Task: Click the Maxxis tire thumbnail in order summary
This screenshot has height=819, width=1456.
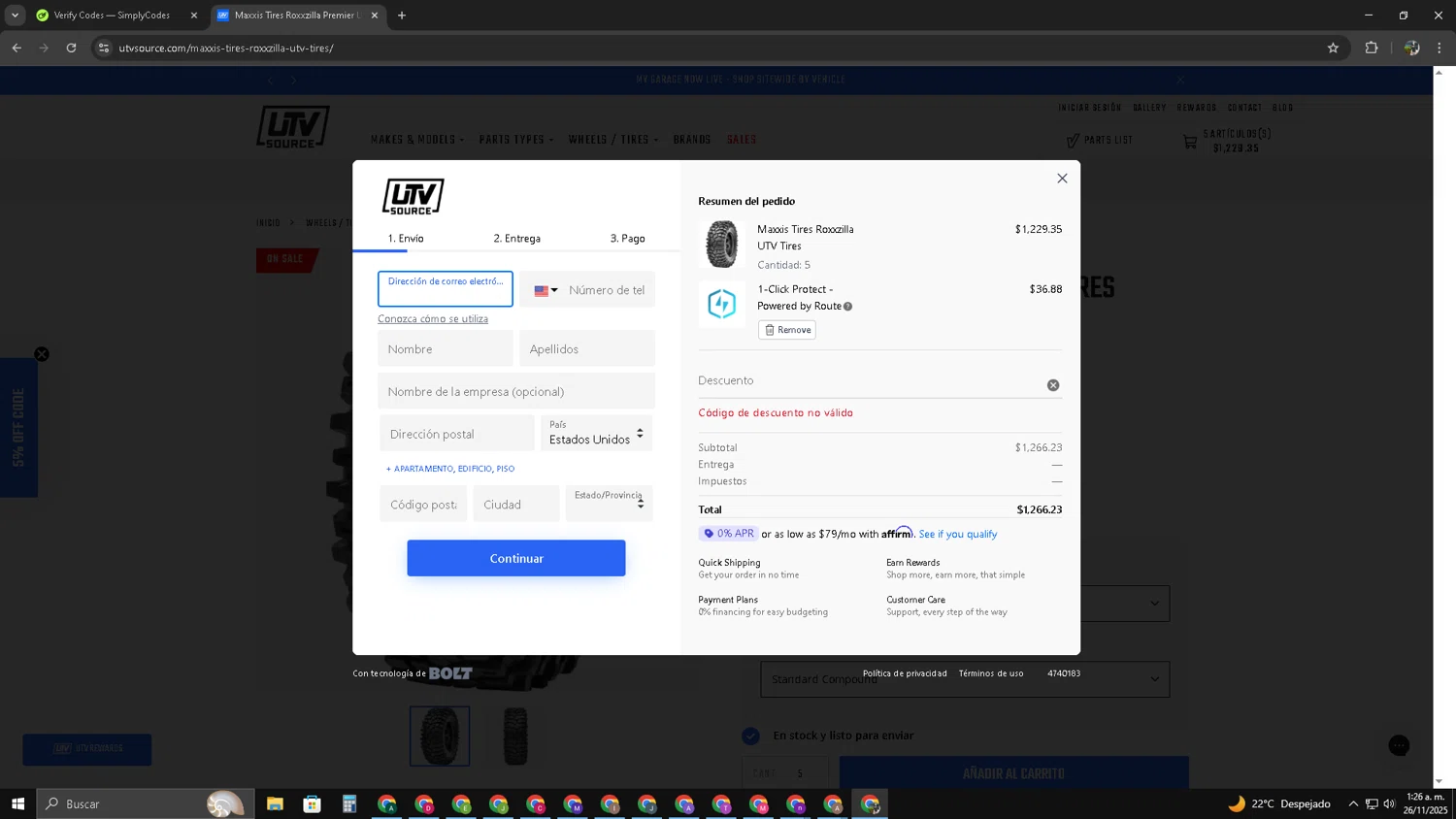Action: [721, 244]
